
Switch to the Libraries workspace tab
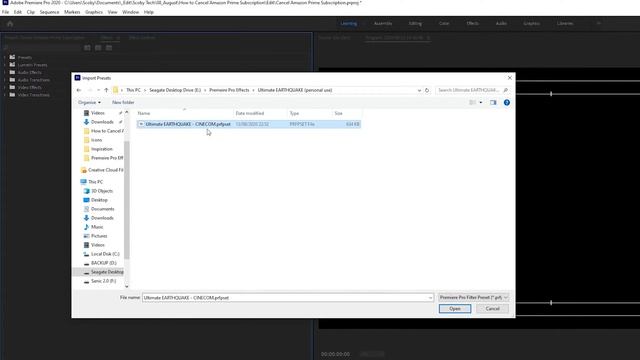565,24
